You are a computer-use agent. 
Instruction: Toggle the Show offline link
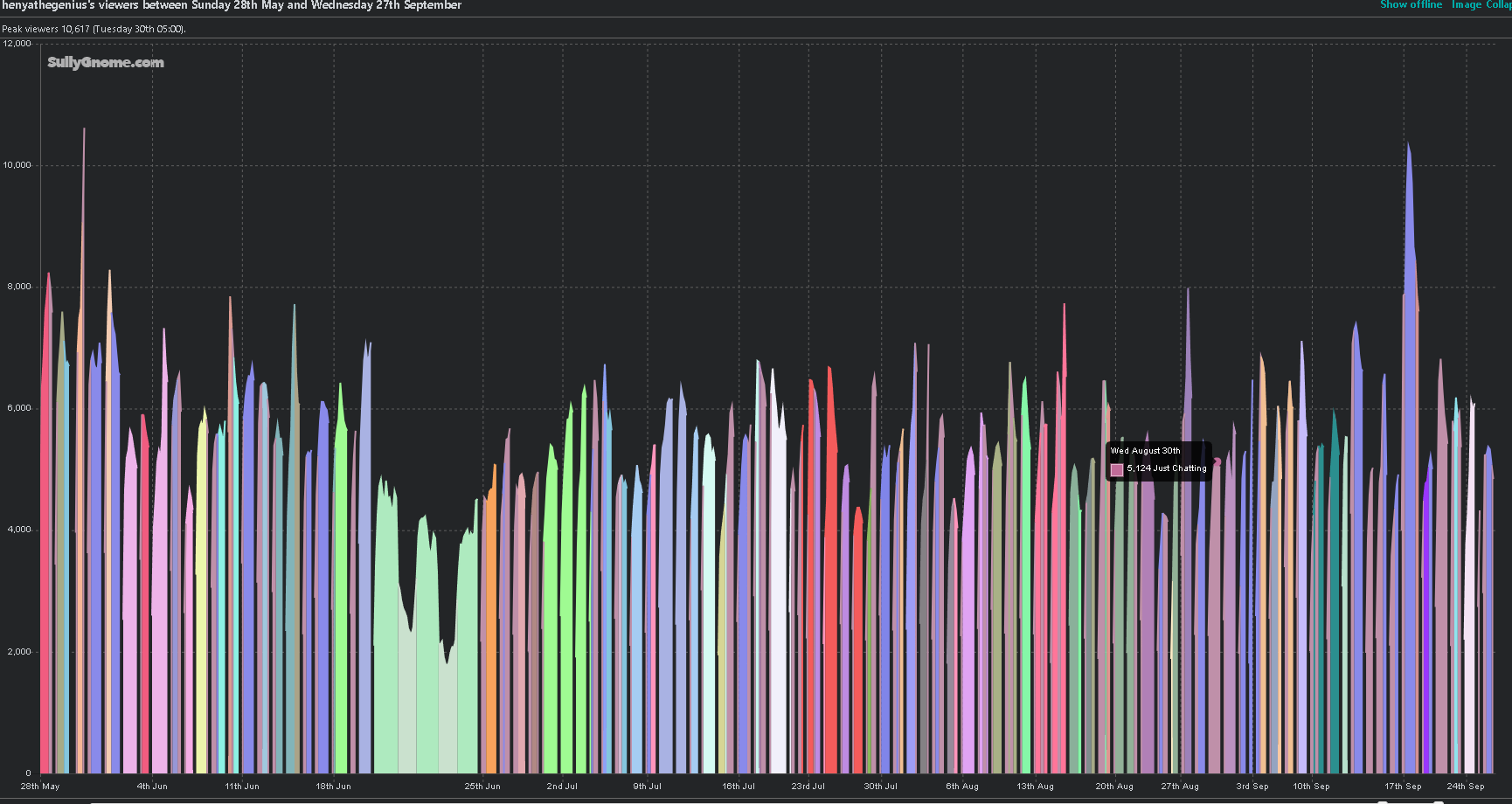[1411, 5]
